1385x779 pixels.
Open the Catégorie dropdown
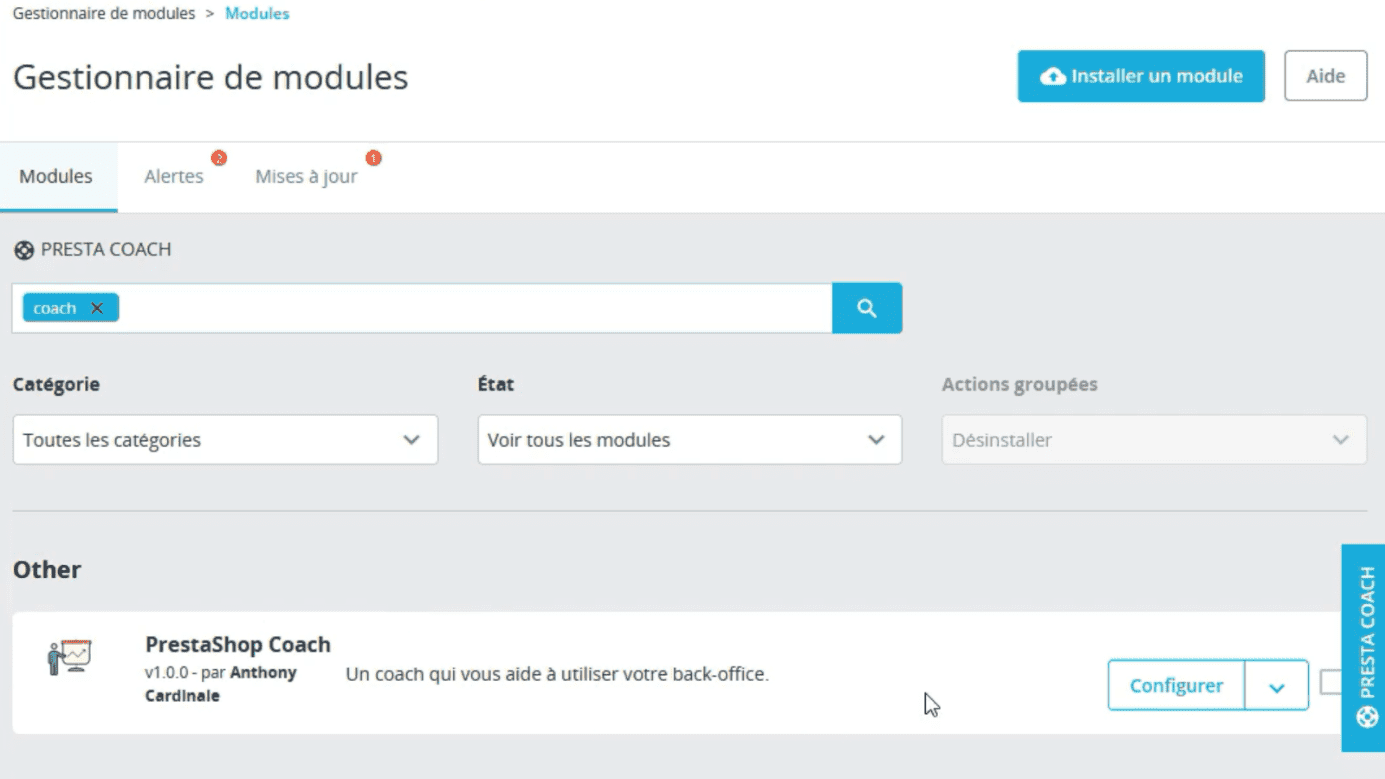coord(225,440)
